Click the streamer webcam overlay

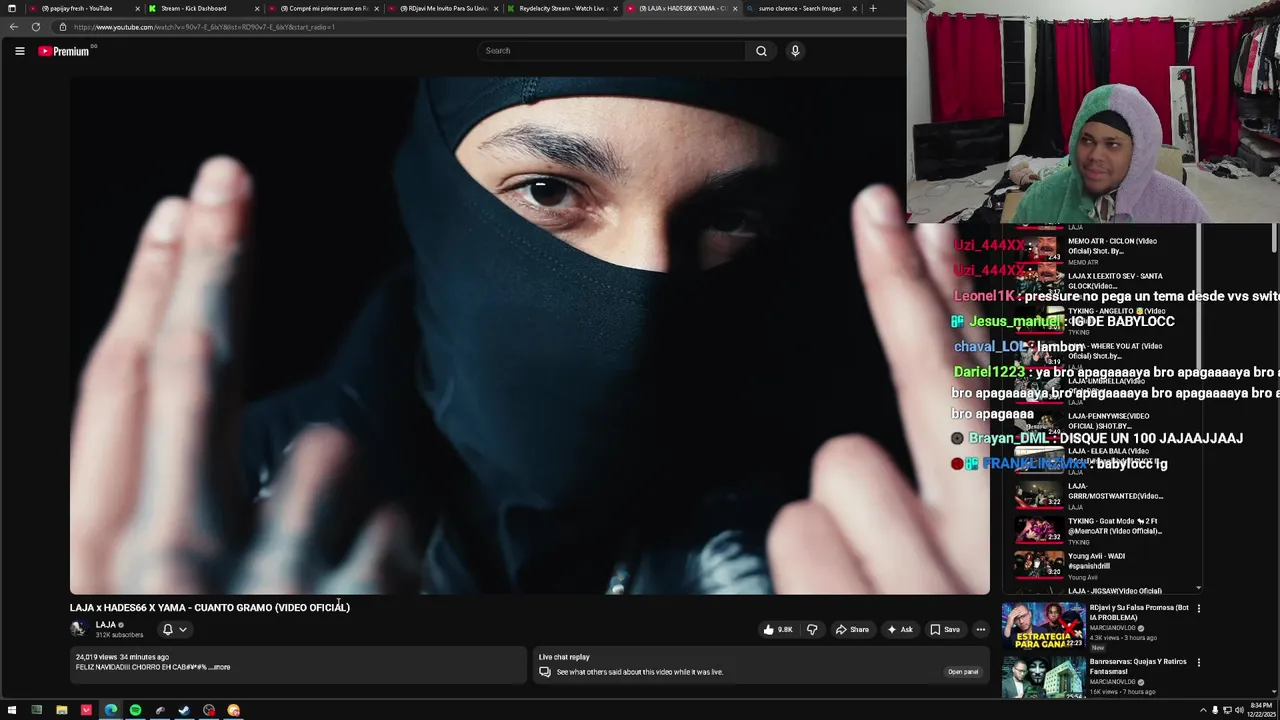[1093, 112]
